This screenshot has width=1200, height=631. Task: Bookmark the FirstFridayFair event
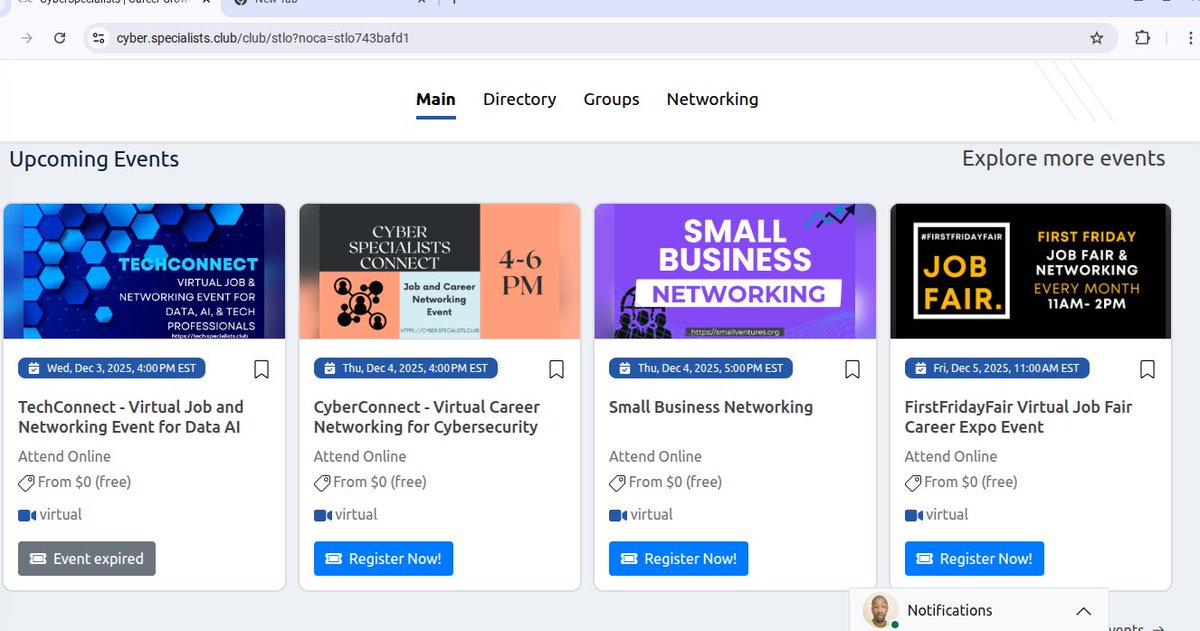coord(1147,369)
